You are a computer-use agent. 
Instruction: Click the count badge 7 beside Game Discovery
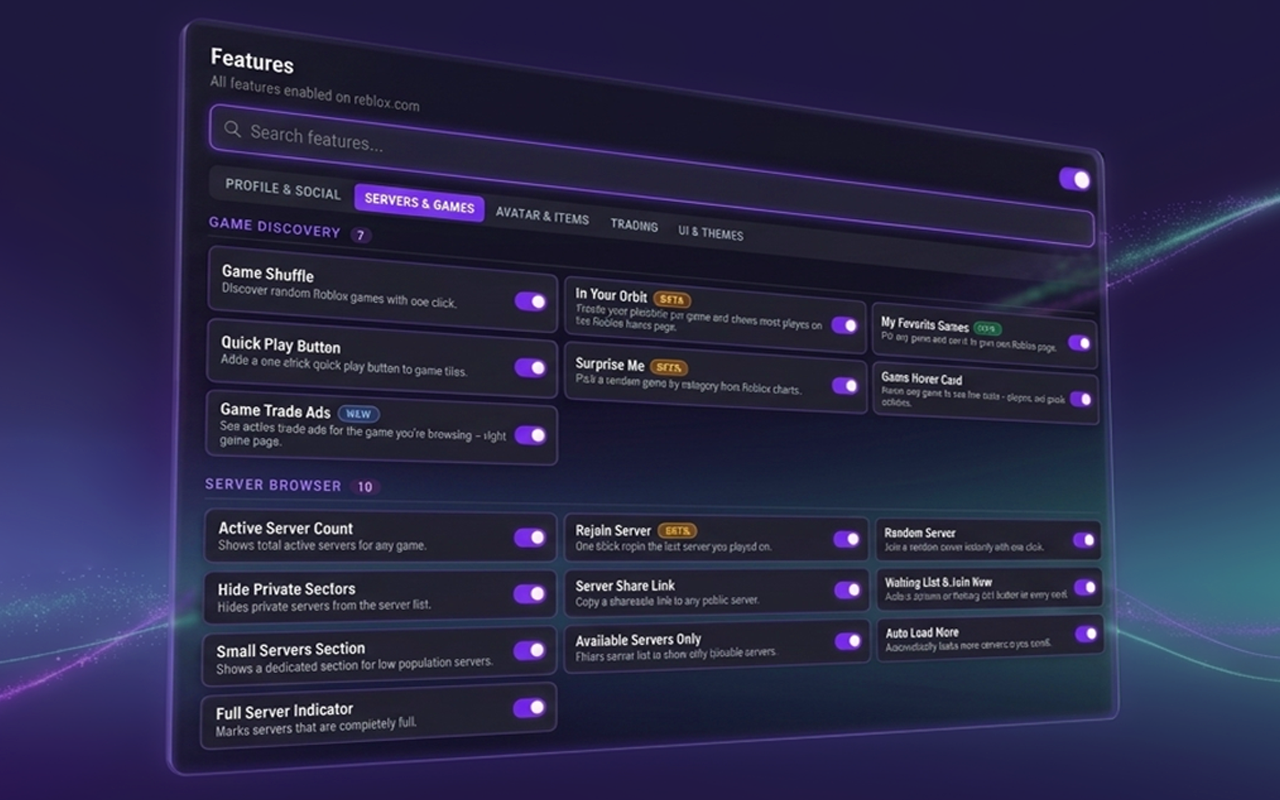[x=360, y=236]
